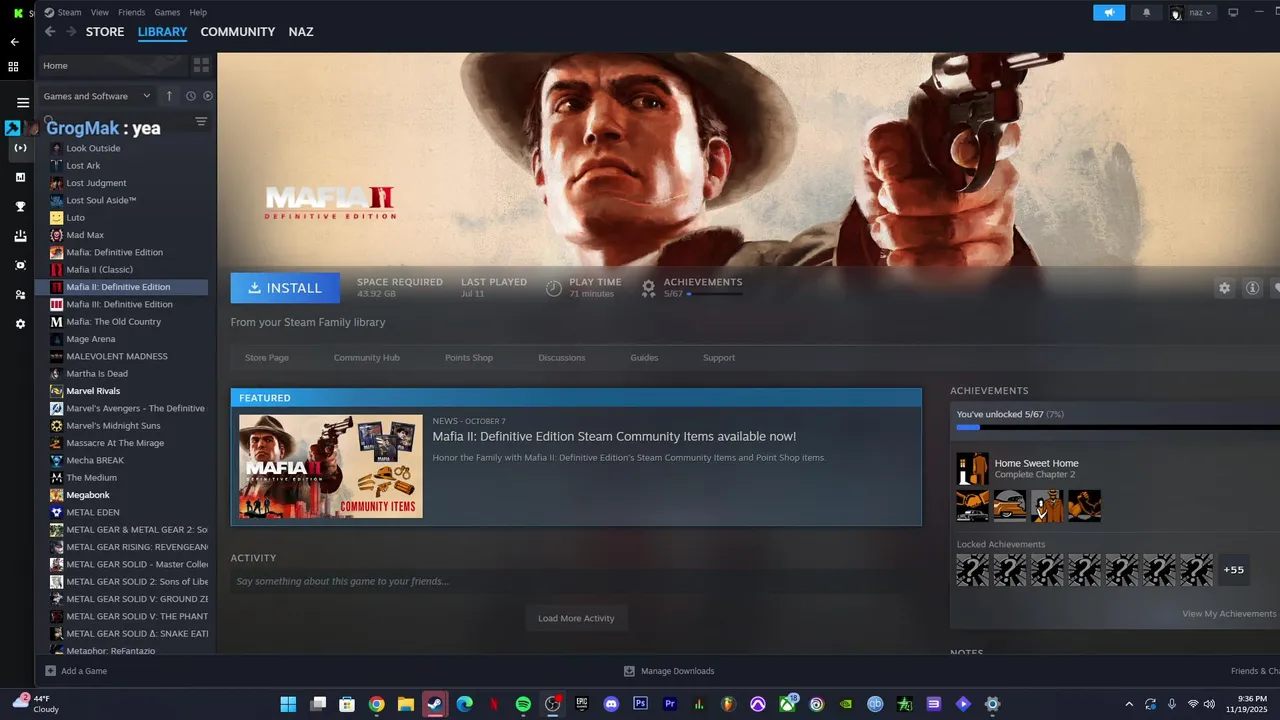Open Manage Downloads
Screen dimensions: 1280x720
tap(670, 671)
